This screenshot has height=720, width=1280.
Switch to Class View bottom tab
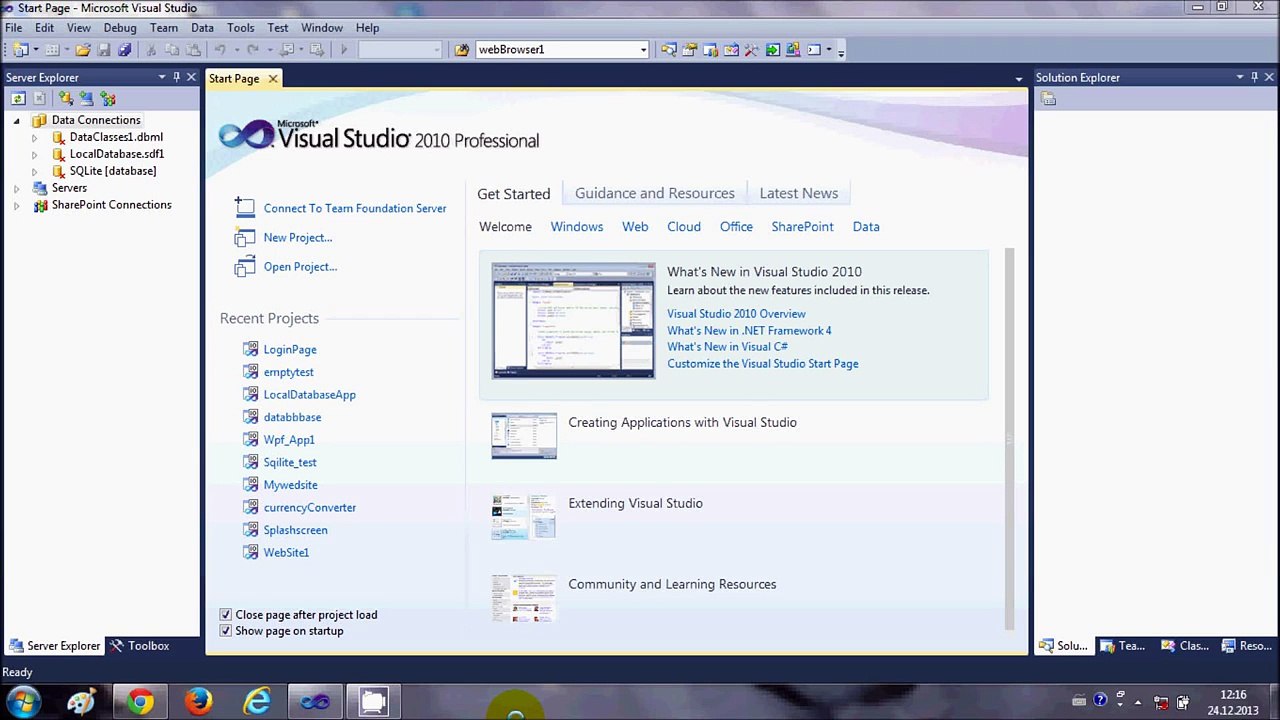(1184, 646)
